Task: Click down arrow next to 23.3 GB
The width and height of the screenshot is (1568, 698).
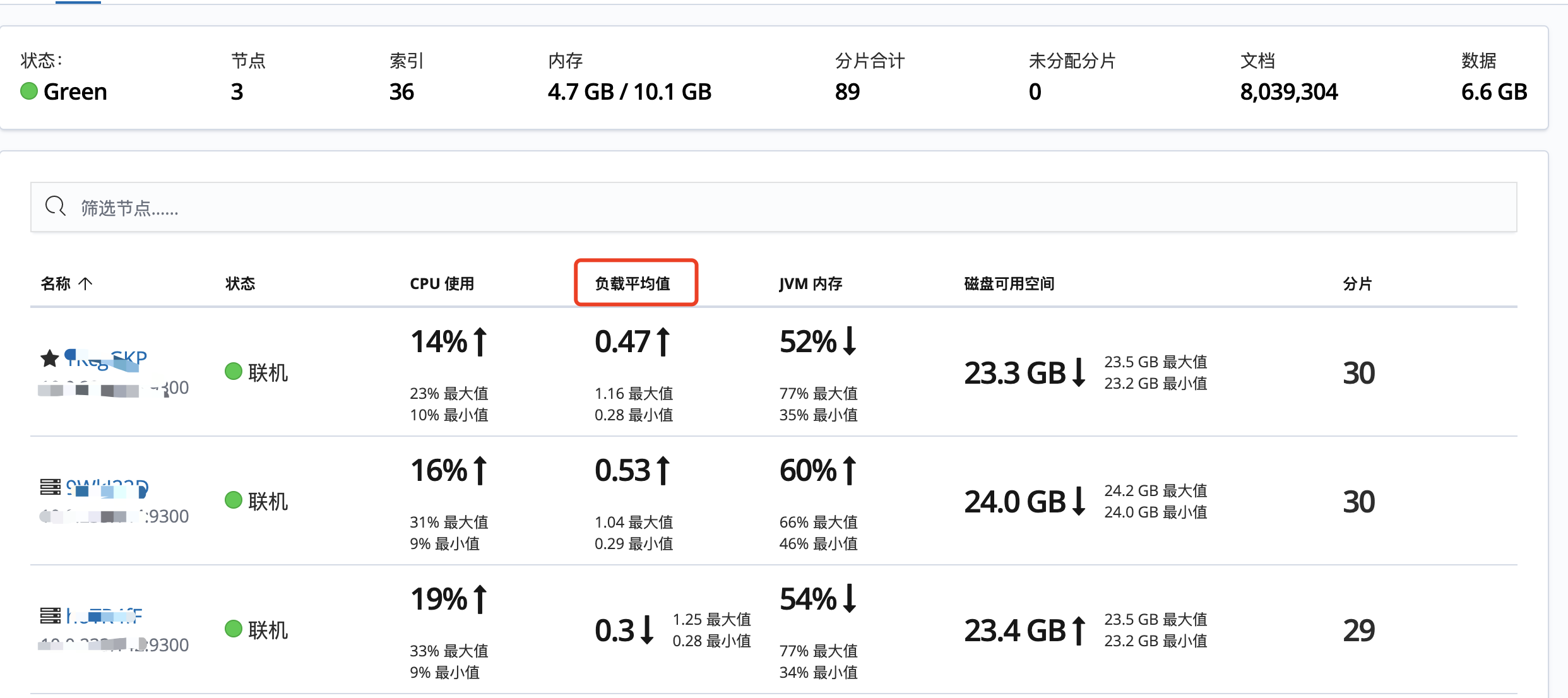Action: tap(1079, 372)
